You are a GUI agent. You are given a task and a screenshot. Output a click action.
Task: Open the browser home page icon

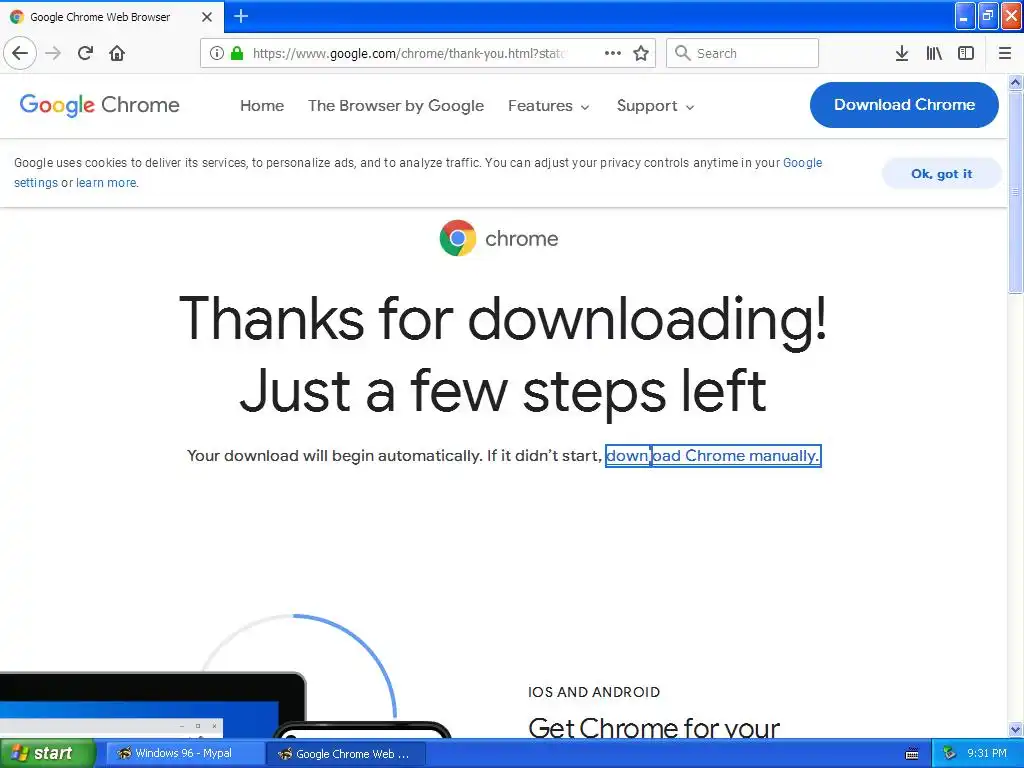tap(117, 53)
